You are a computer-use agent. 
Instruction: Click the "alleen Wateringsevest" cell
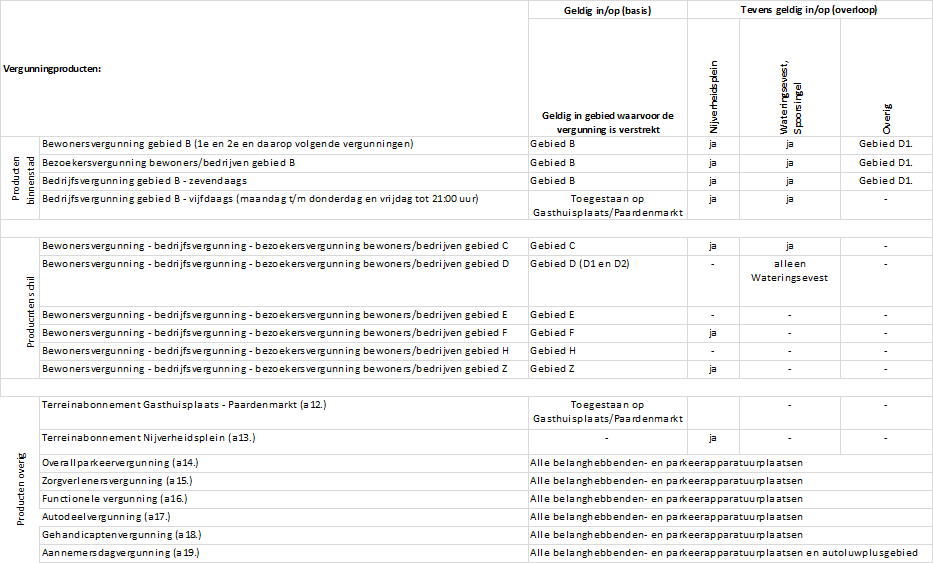click(x=789, y=270)
